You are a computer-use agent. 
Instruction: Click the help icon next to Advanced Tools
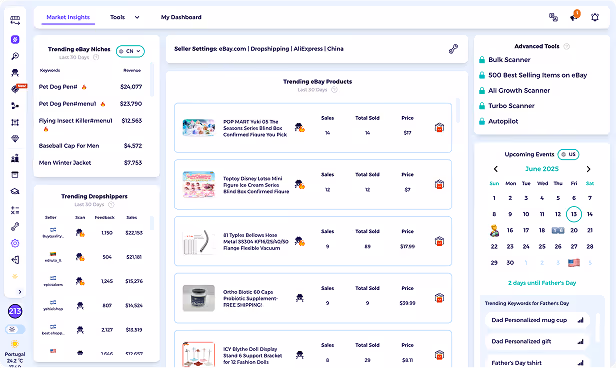[x=566, y=46]
